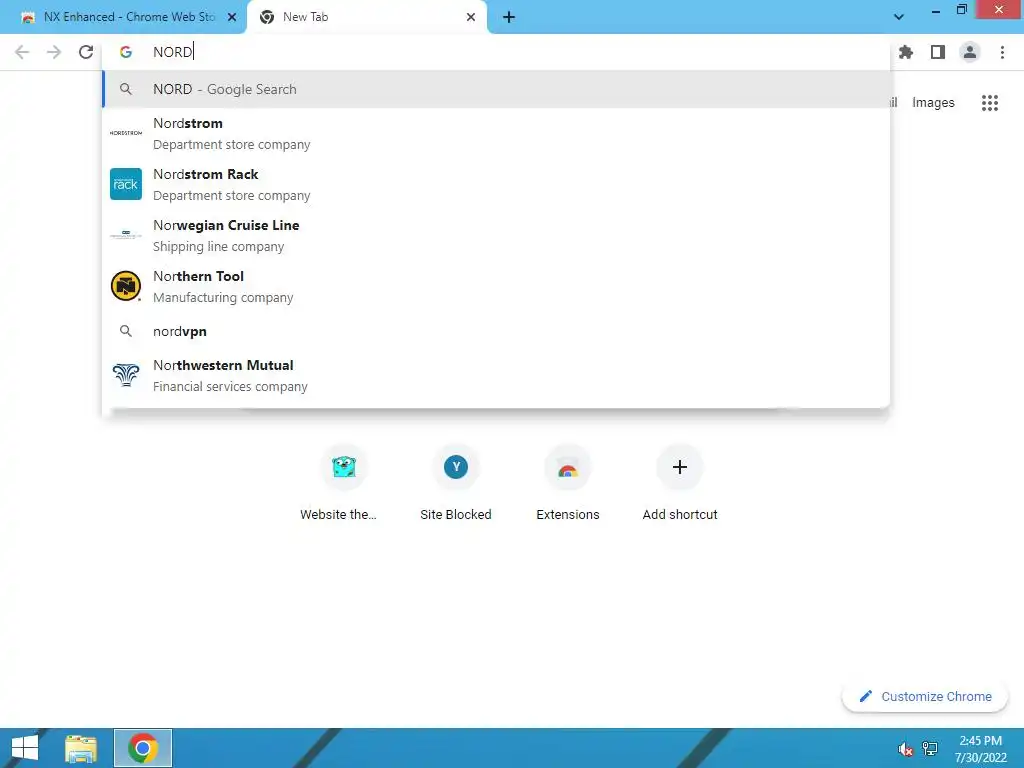Select the Northwestern Mutual suggestion
Image resolution: width=1024 pixels, height=768 pixels.
coord(496,375)
